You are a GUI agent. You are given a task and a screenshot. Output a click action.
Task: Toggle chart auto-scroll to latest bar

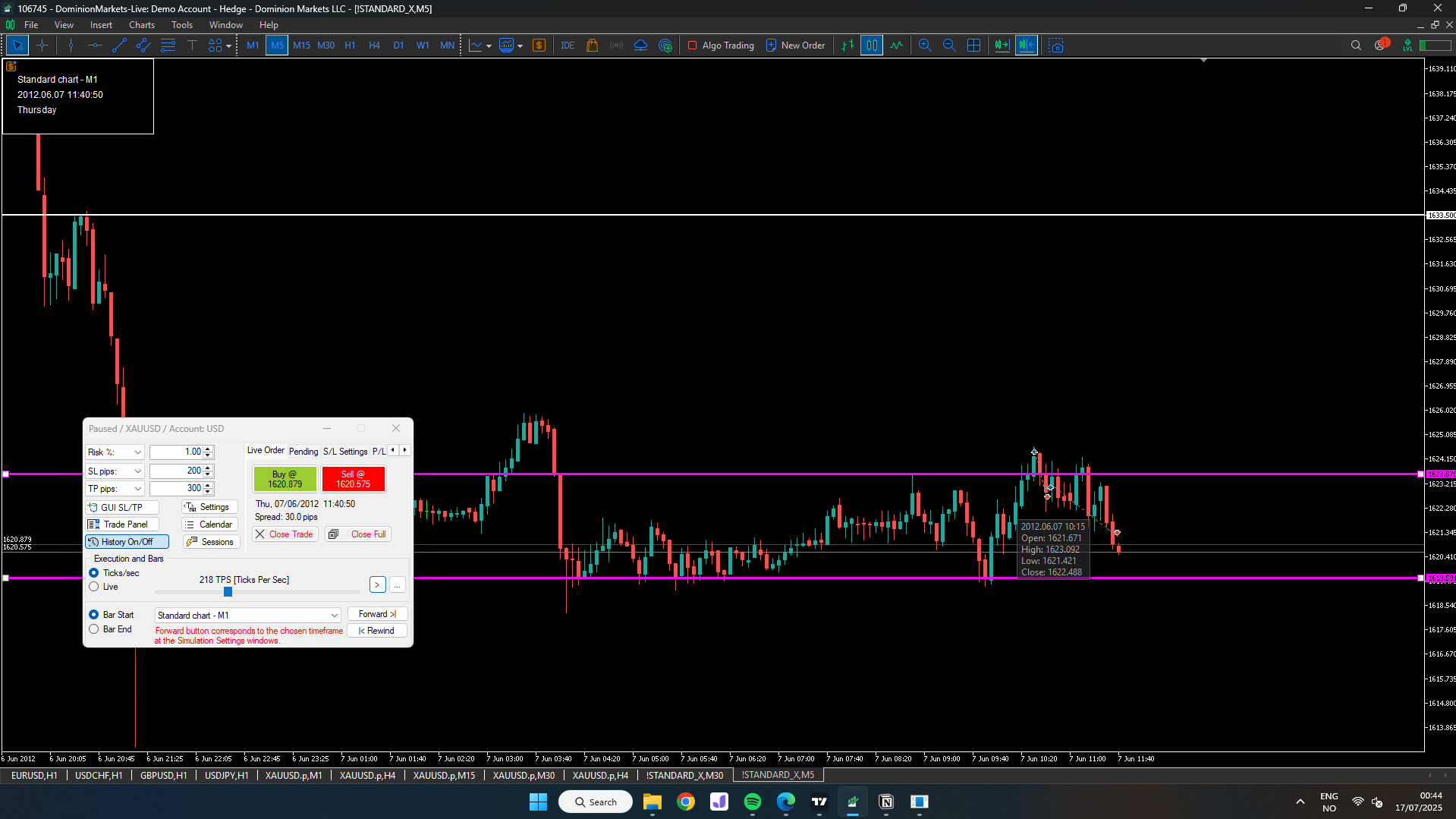[x=1002, y=46]
